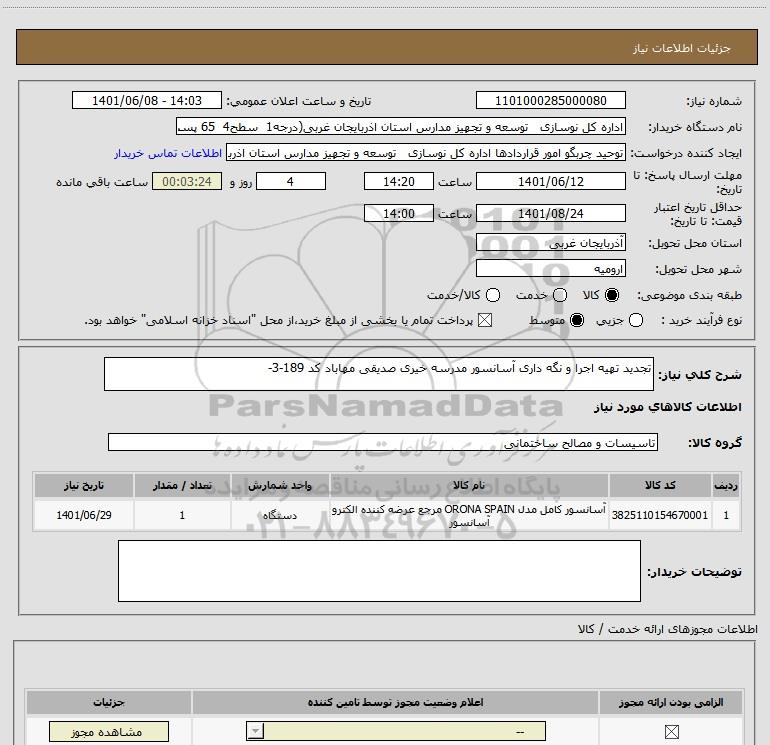Click the جزئیات اطلاعات نیاز title bar
This screenshot has width=770, height=745.
[x=387, y=47]
